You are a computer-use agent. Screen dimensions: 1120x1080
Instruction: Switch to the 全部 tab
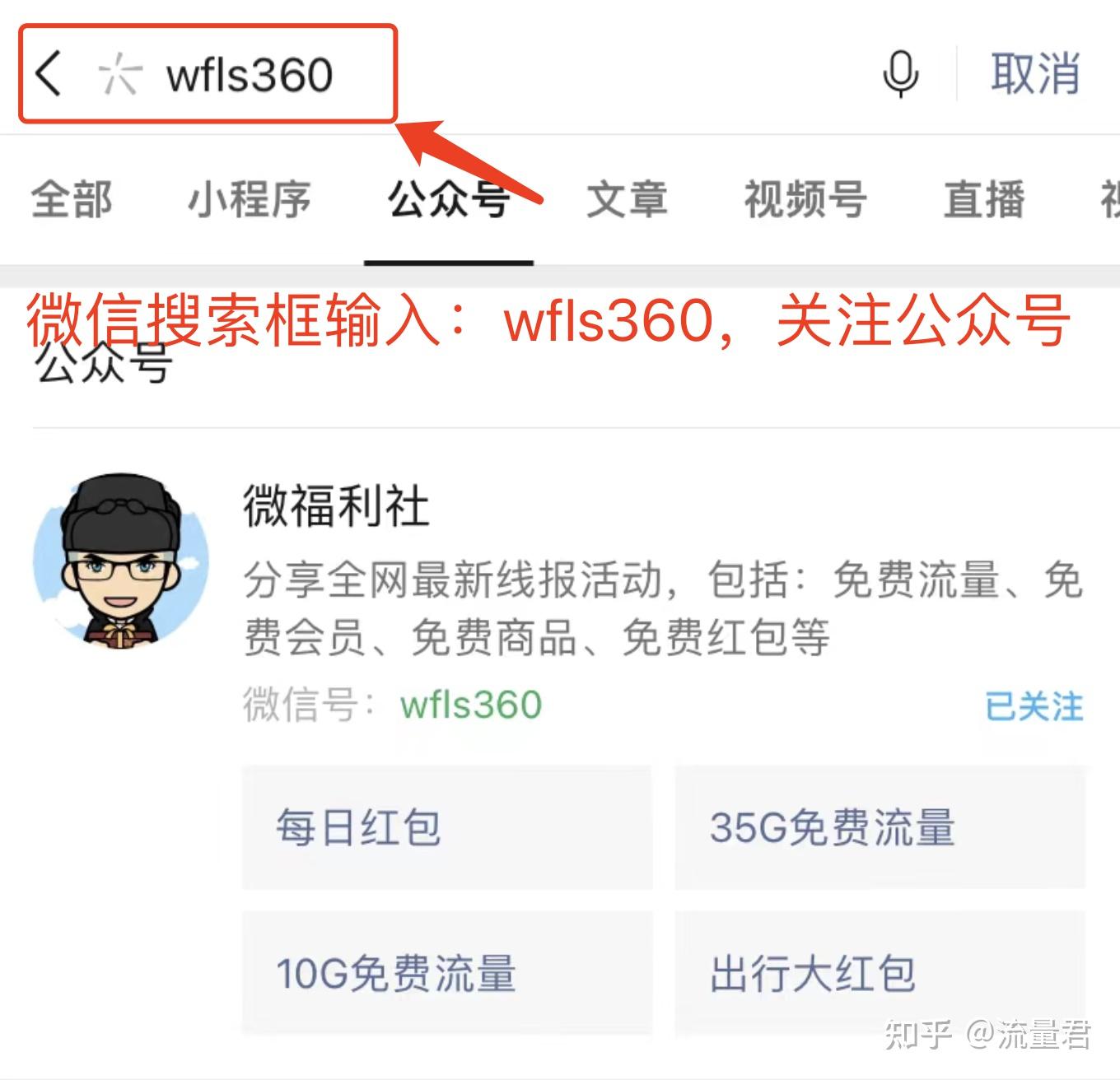pyautogui.click(x=72, y=200)
